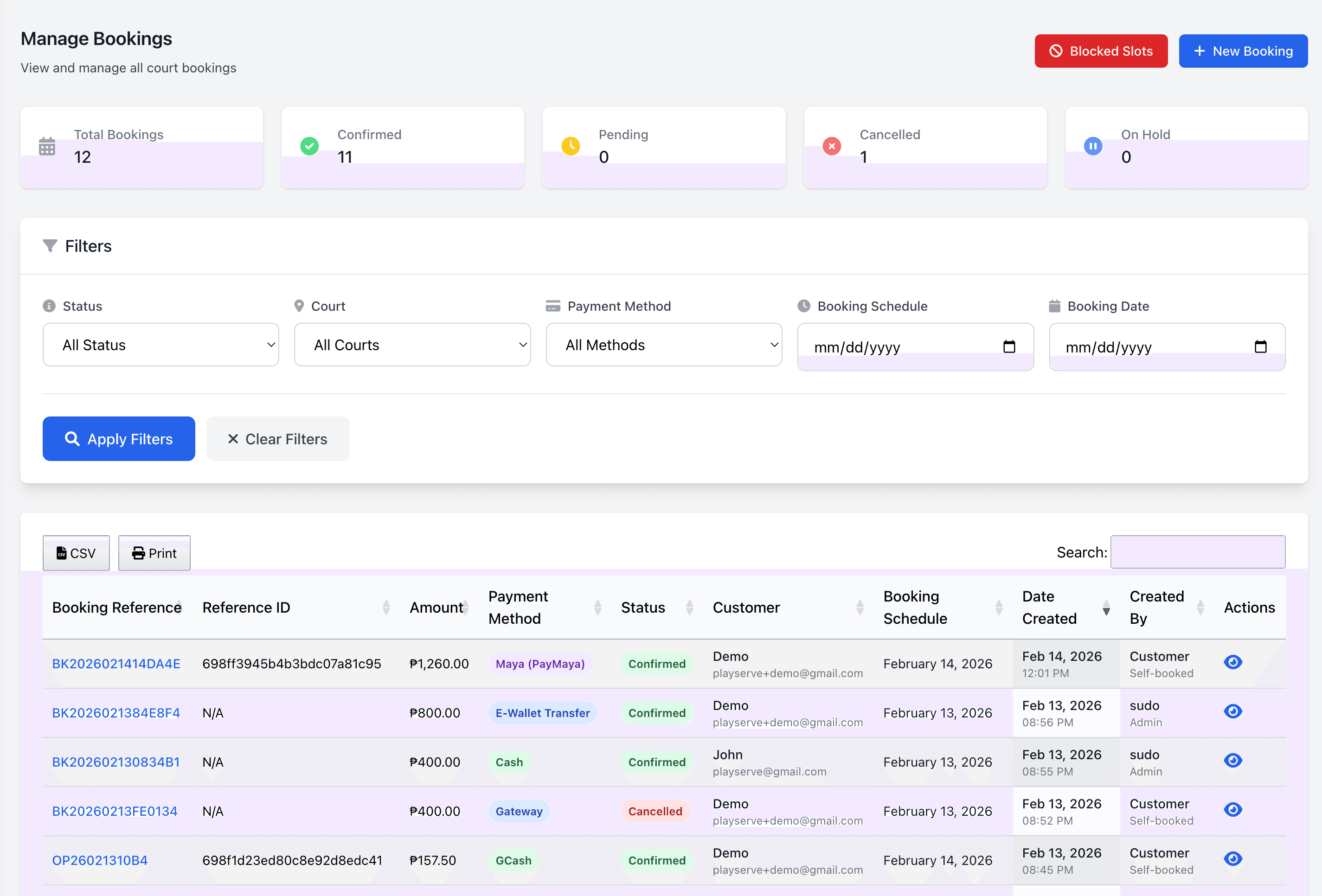The height and width of the screenshot is (896, 1322).
Task: Open booking link BK2026021384E8F4
Action: point(116,712)
